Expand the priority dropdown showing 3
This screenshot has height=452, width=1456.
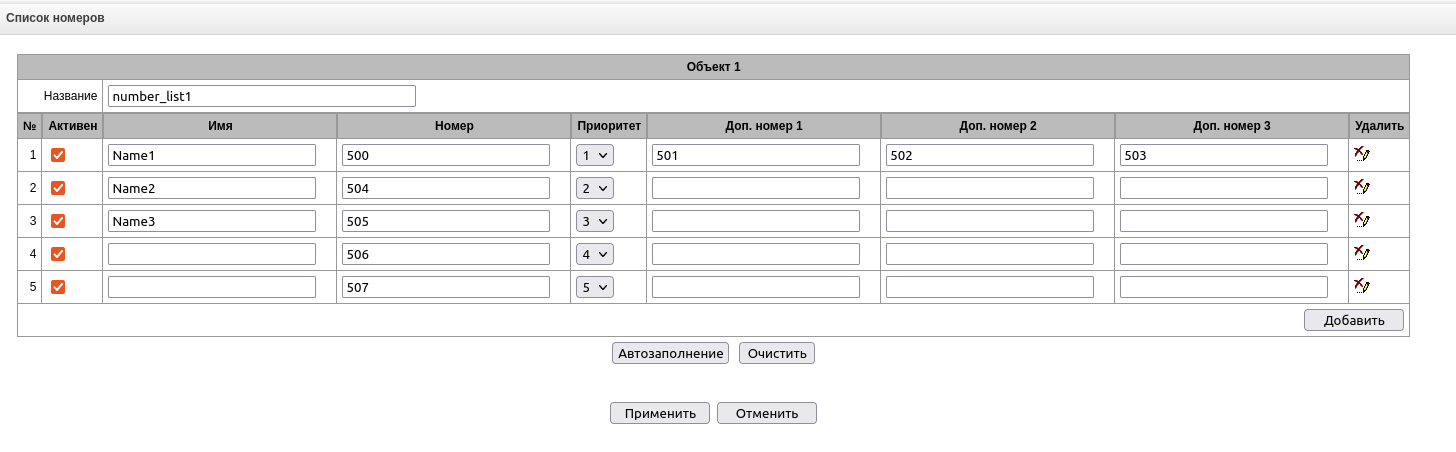595,221
